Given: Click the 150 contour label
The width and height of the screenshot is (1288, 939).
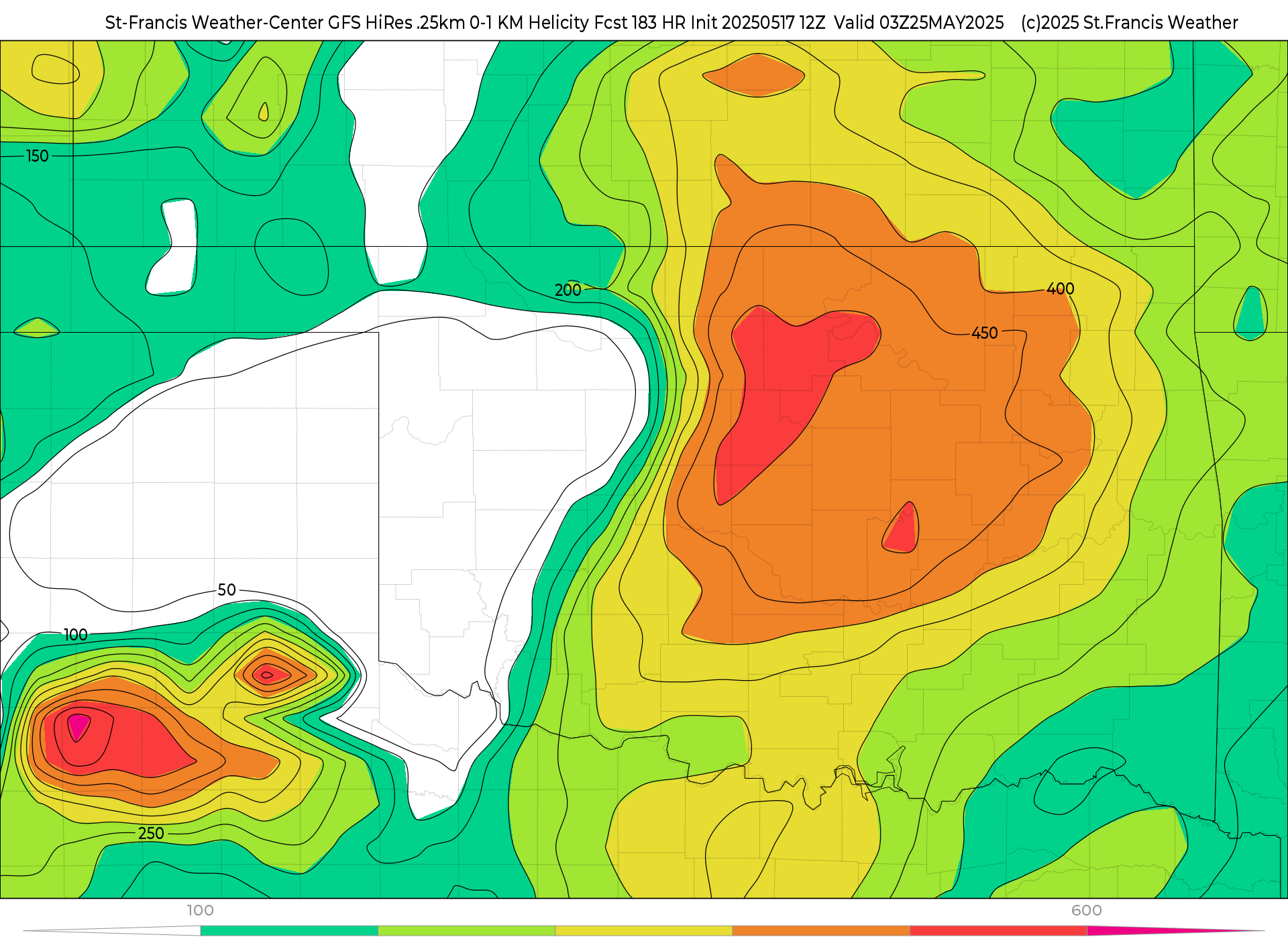Looking at the screenshot, I should pos(38,156).
